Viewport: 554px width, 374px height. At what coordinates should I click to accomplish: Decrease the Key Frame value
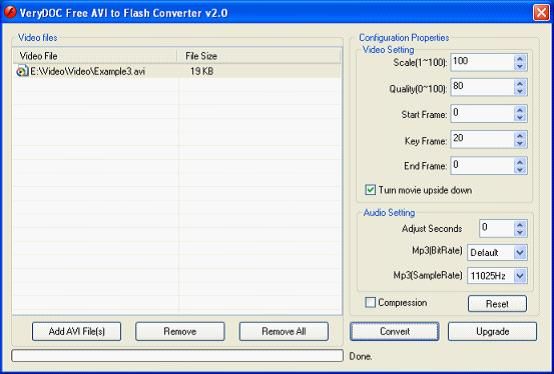pos(520,143)
